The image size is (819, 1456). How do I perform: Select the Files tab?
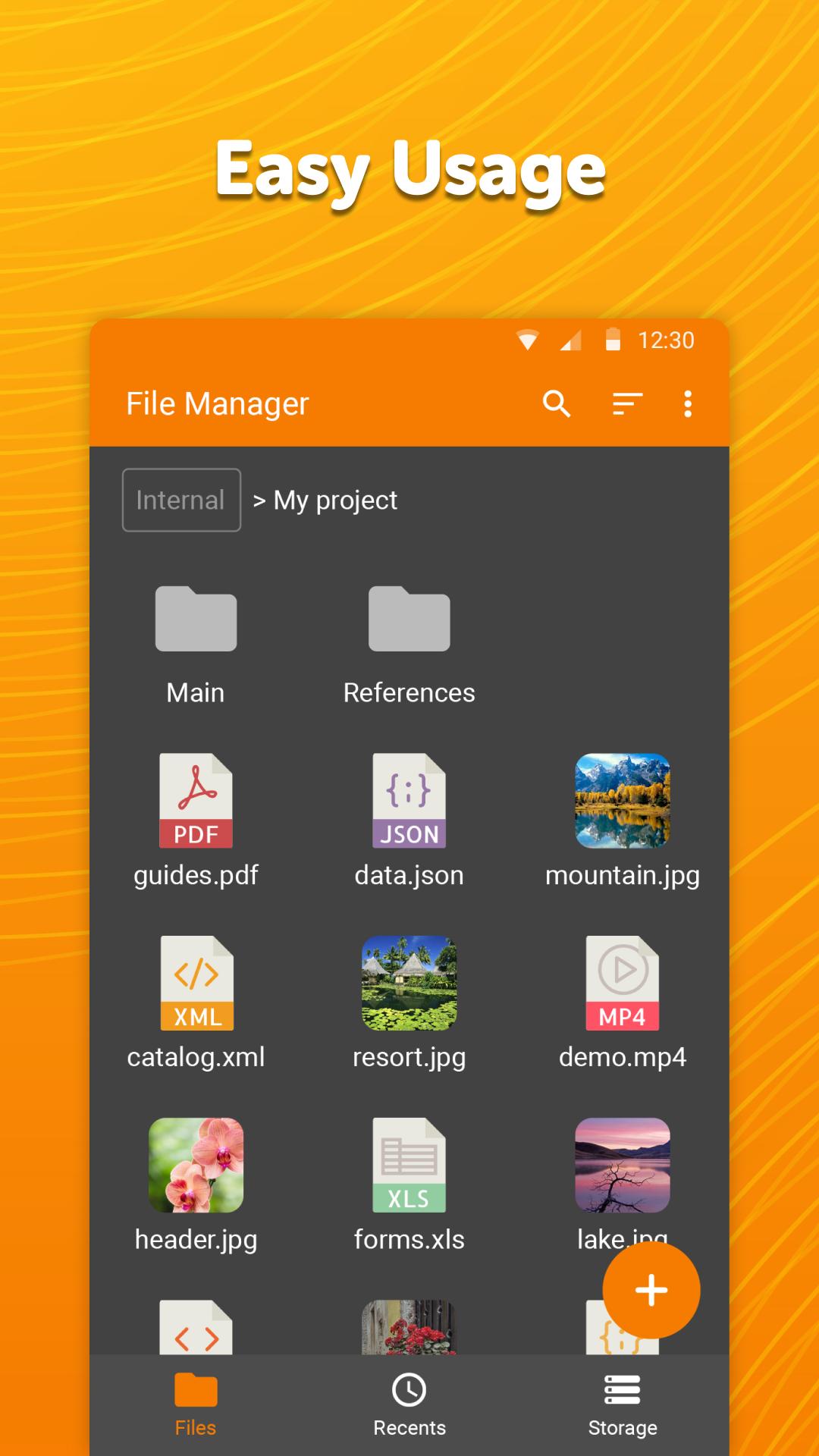[196, 1404]
